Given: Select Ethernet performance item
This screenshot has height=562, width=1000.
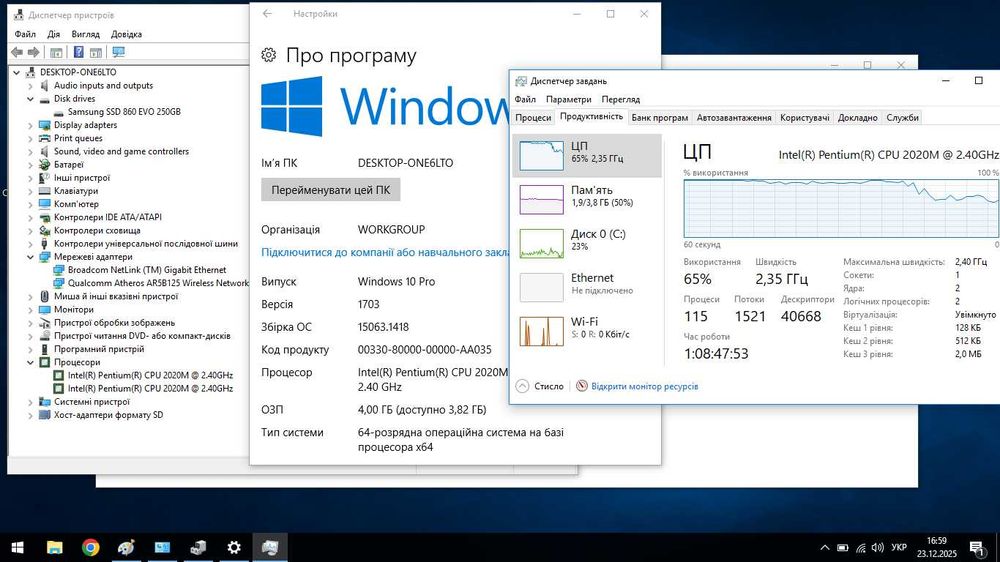Looking at the screenshot, I should point(587,287).
